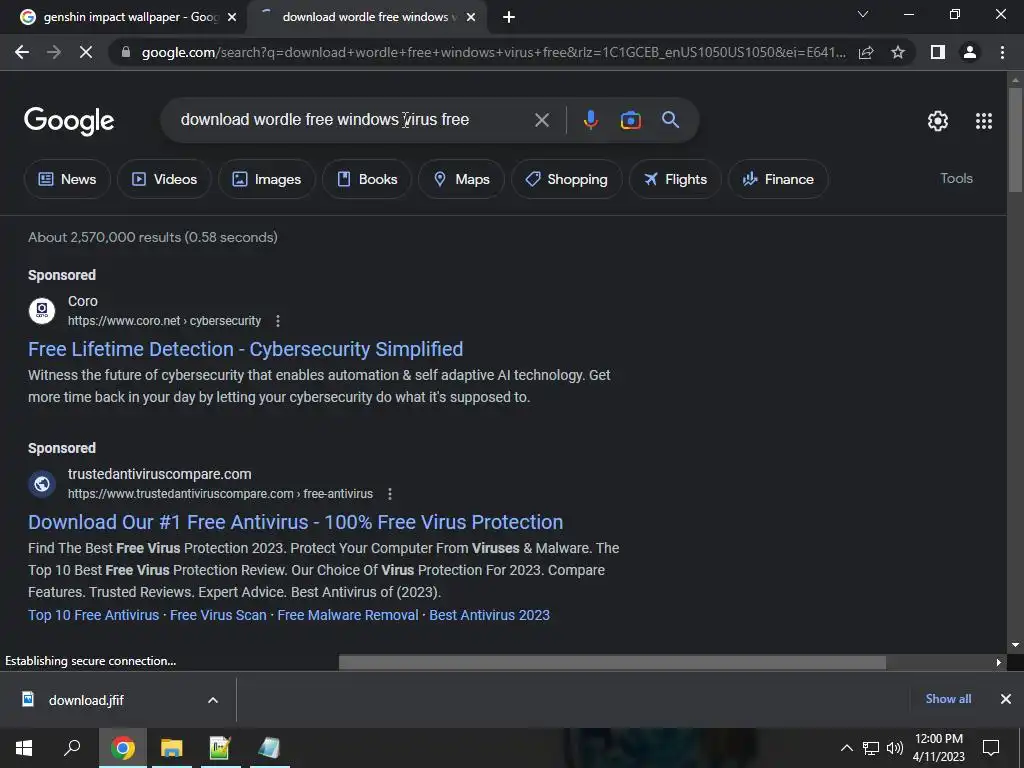Filter results by Flights

[675, 179]
